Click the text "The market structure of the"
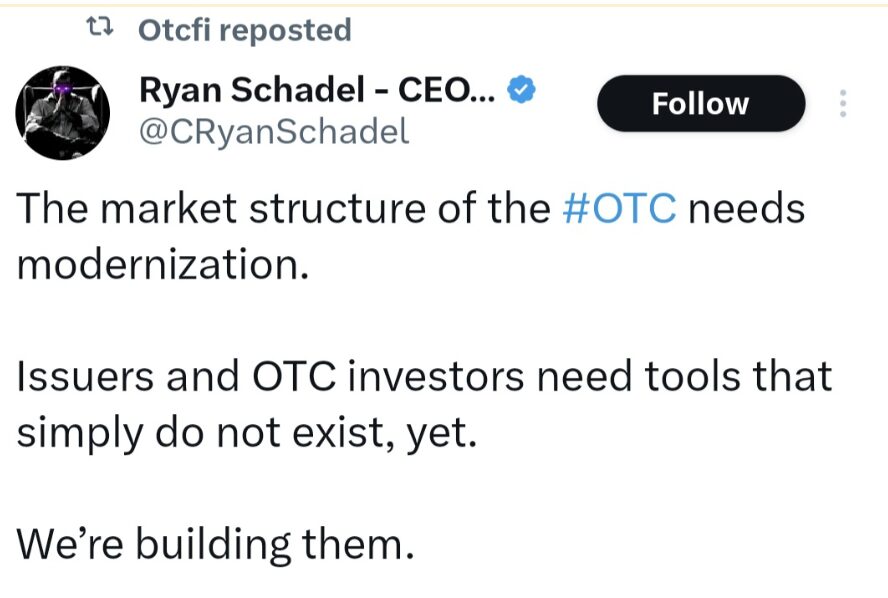 (280, 210)
